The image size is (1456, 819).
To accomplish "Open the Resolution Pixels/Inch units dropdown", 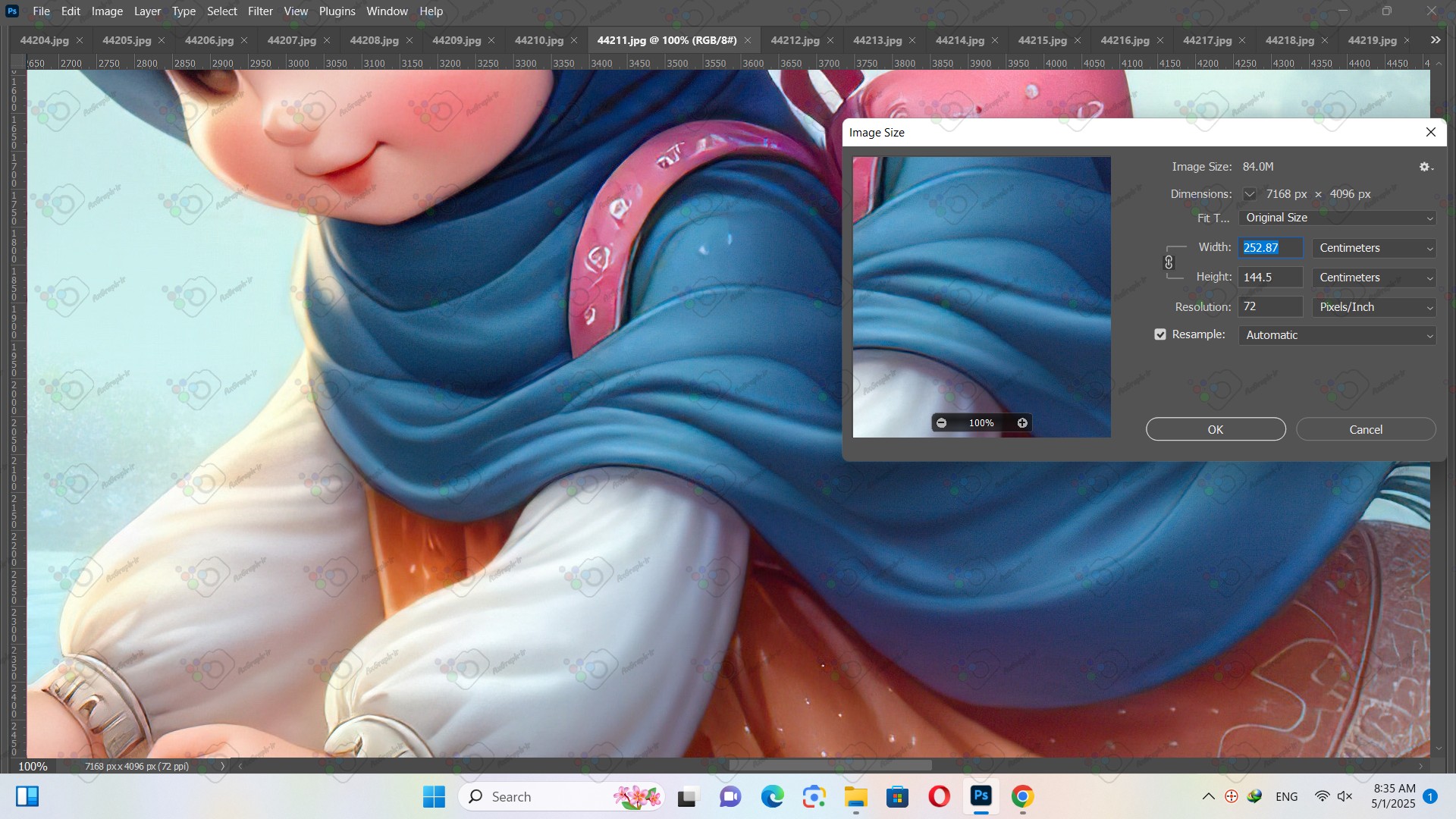I will click(1374, 307).
